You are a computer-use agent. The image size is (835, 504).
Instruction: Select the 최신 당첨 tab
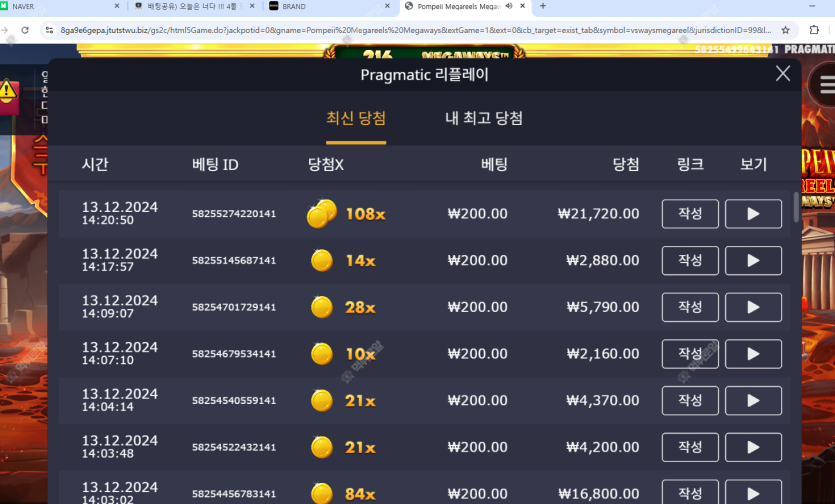pyautogui.click(x=356, y=118)
